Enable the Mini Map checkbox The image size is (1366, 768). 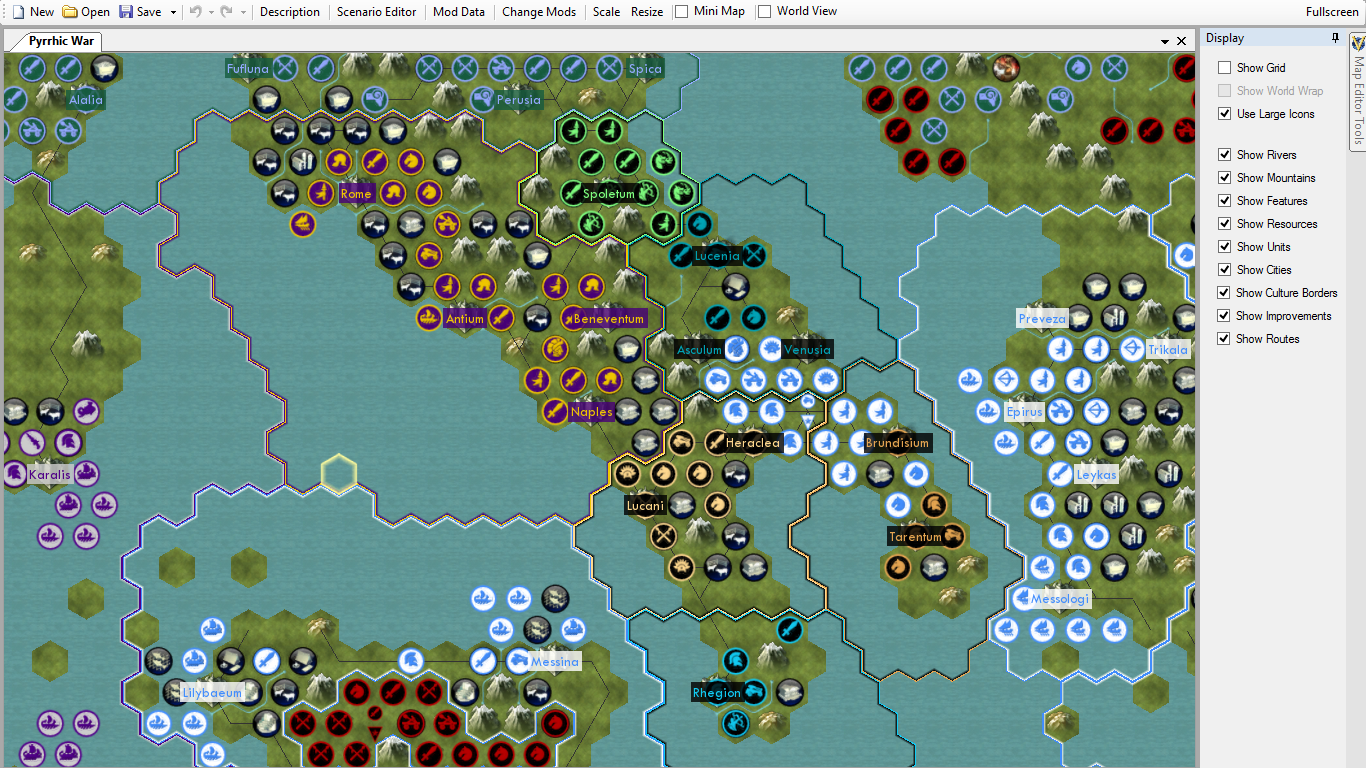681,12
